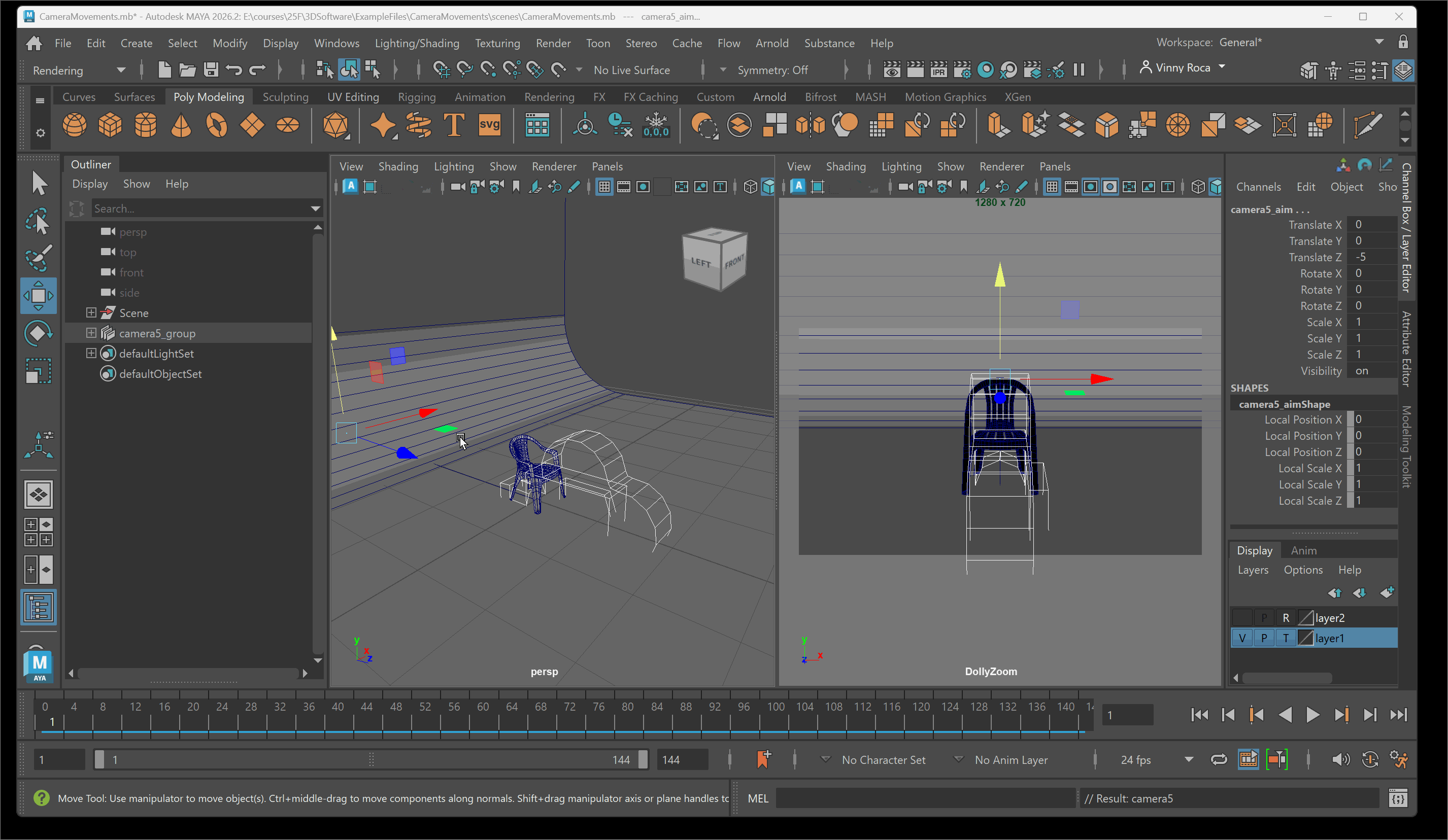This screenshot has height=840, width=1448.
Task: Select the Lasso tool in the toolbox
Action: 38,222
